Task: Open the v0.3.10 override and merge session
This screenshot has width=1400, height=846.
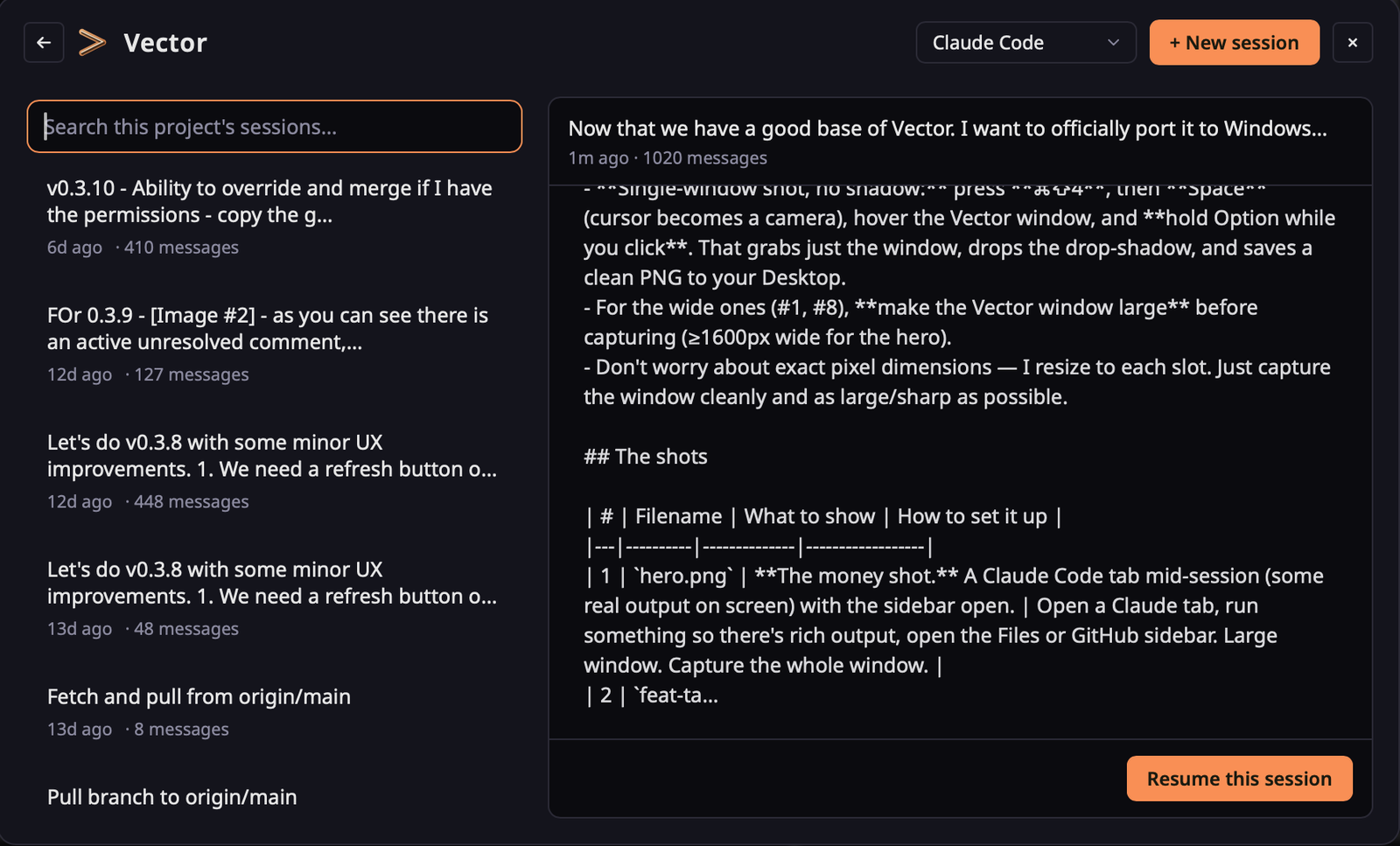Action: point(274,217)
